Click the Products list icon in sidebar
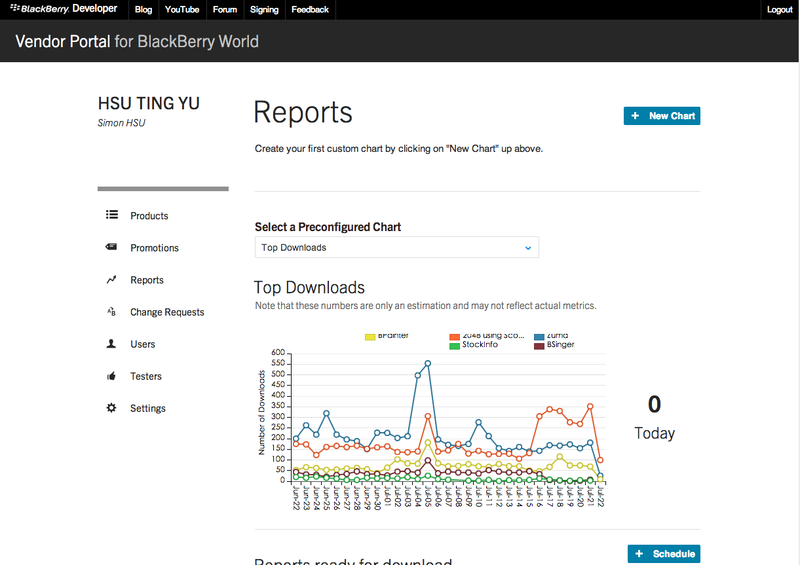The height and width of the screenshot is (565, 800). point(112,215)
